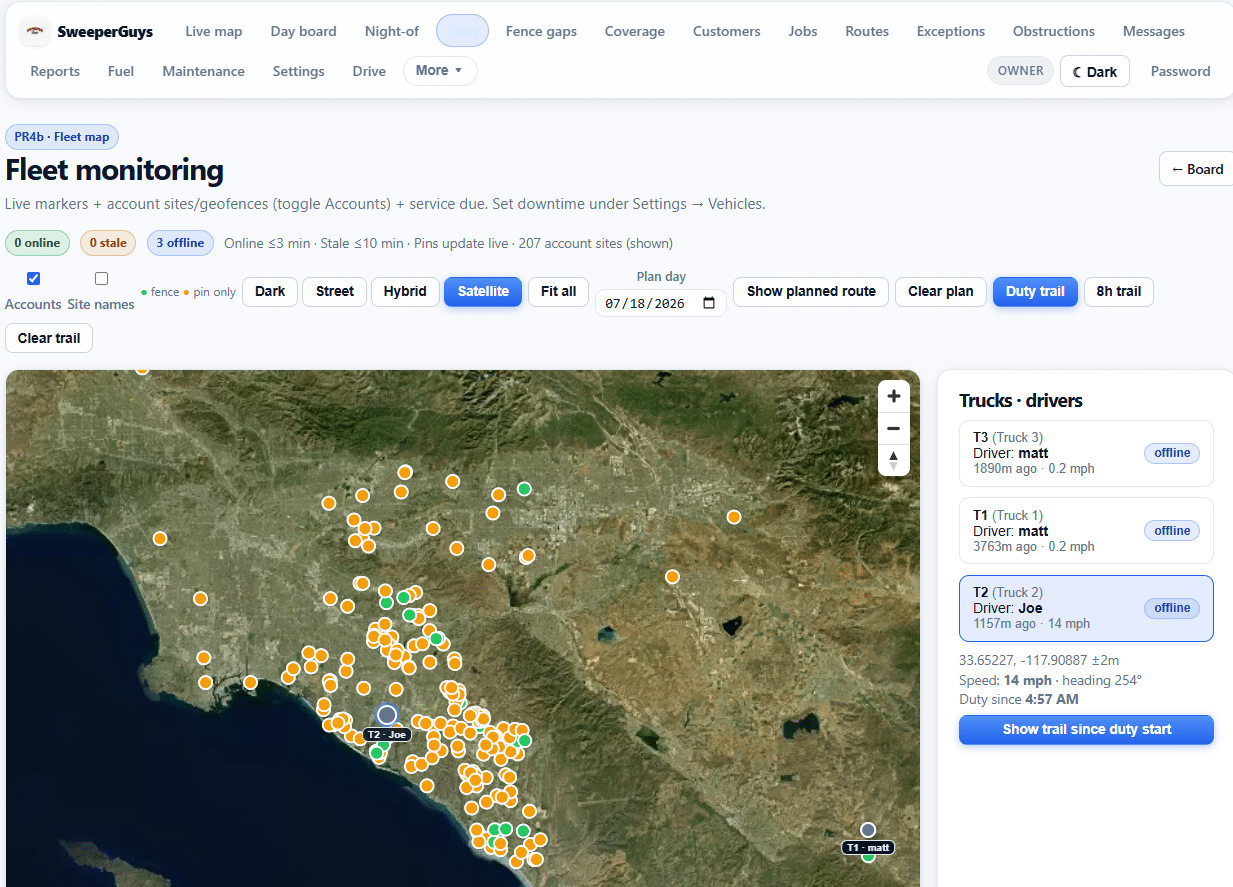Screen dimensions: 1233x887
Task: Click Fit all button
Action: coord(558,291)
